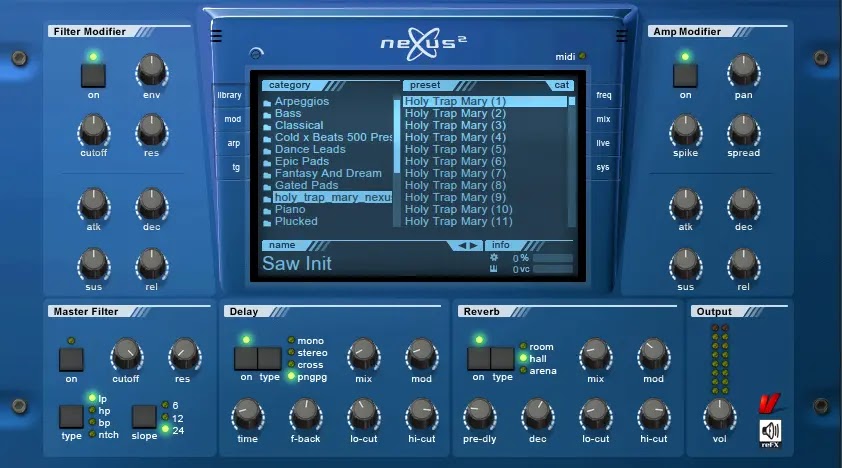Click the midi indicator light
842x468 pixels.
[x=582, y=56]
